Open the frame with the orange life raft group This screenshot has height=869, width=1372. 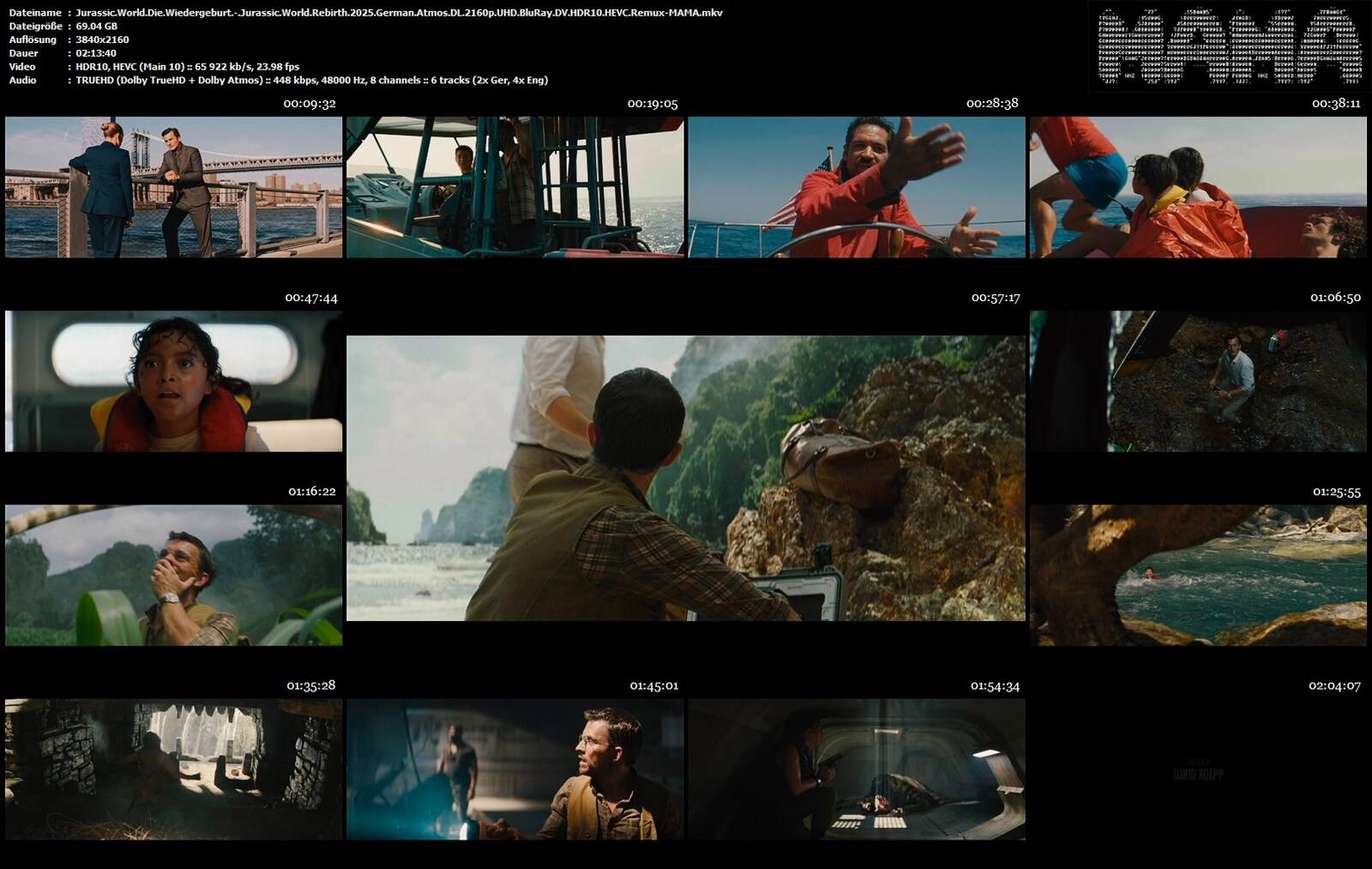[1198, 187]
